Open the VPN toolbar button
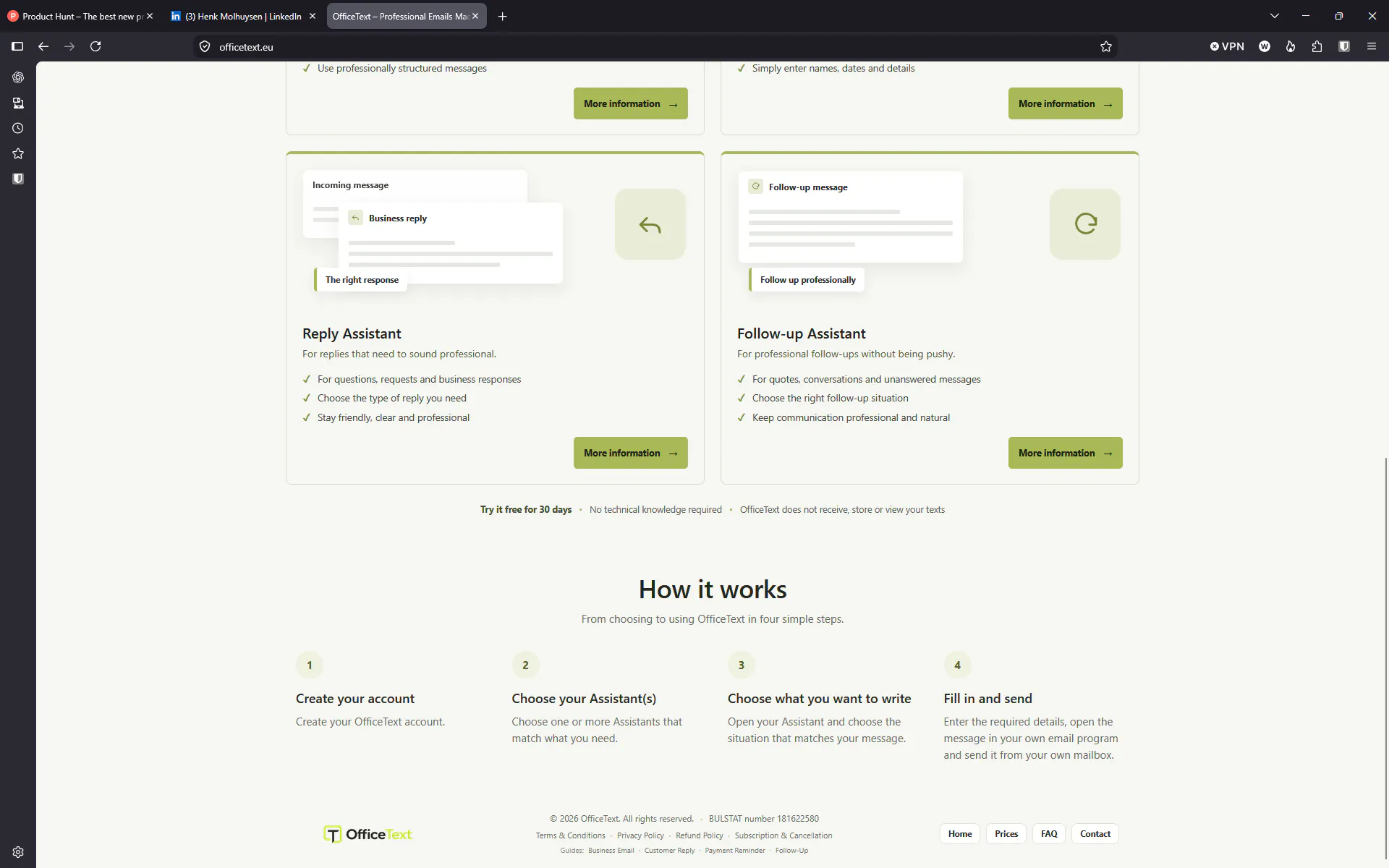Image resolution: width=1389 pixels, height=868 pixels. point(1227,46)
